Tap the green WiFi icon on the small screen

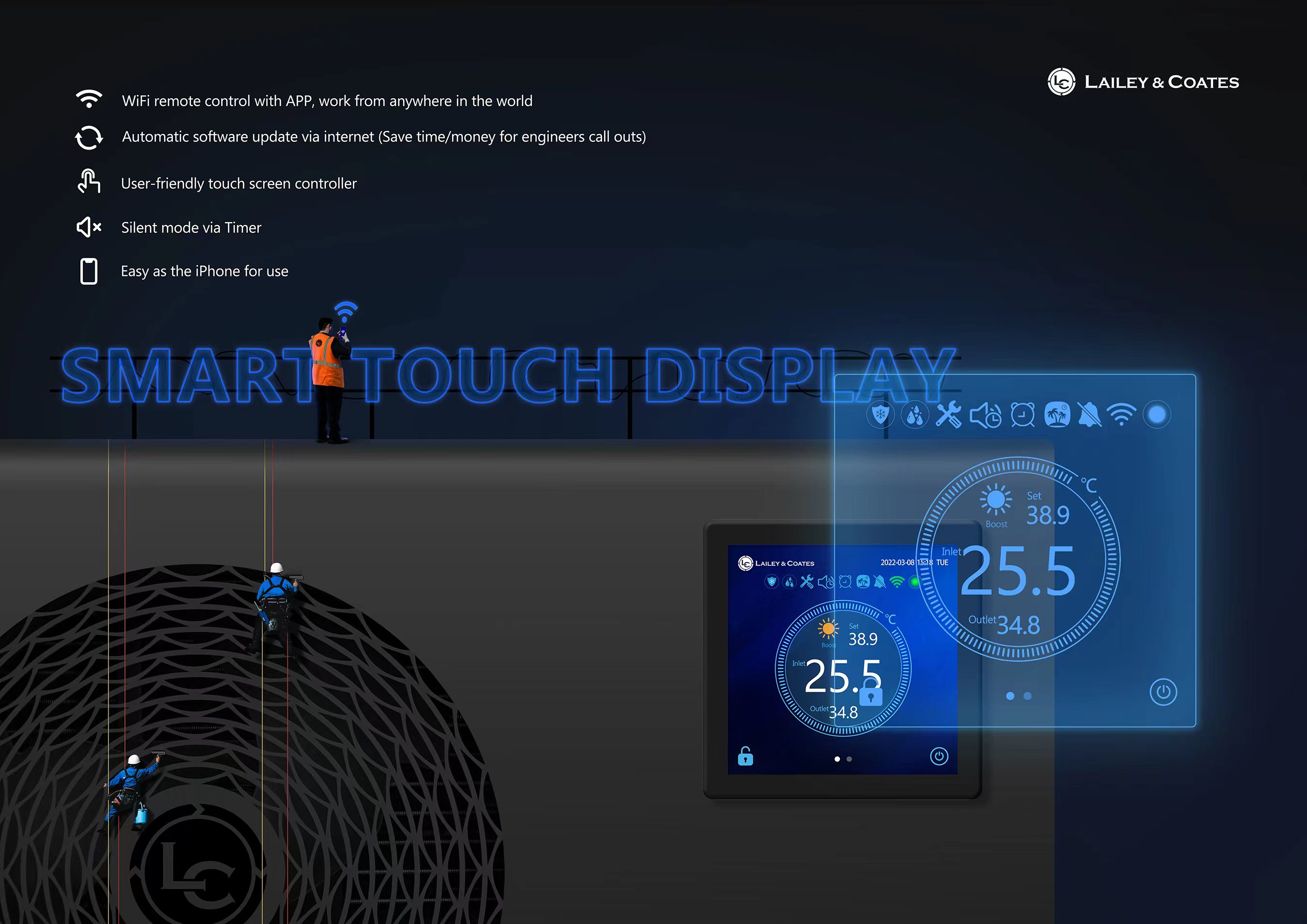(897, 582)
